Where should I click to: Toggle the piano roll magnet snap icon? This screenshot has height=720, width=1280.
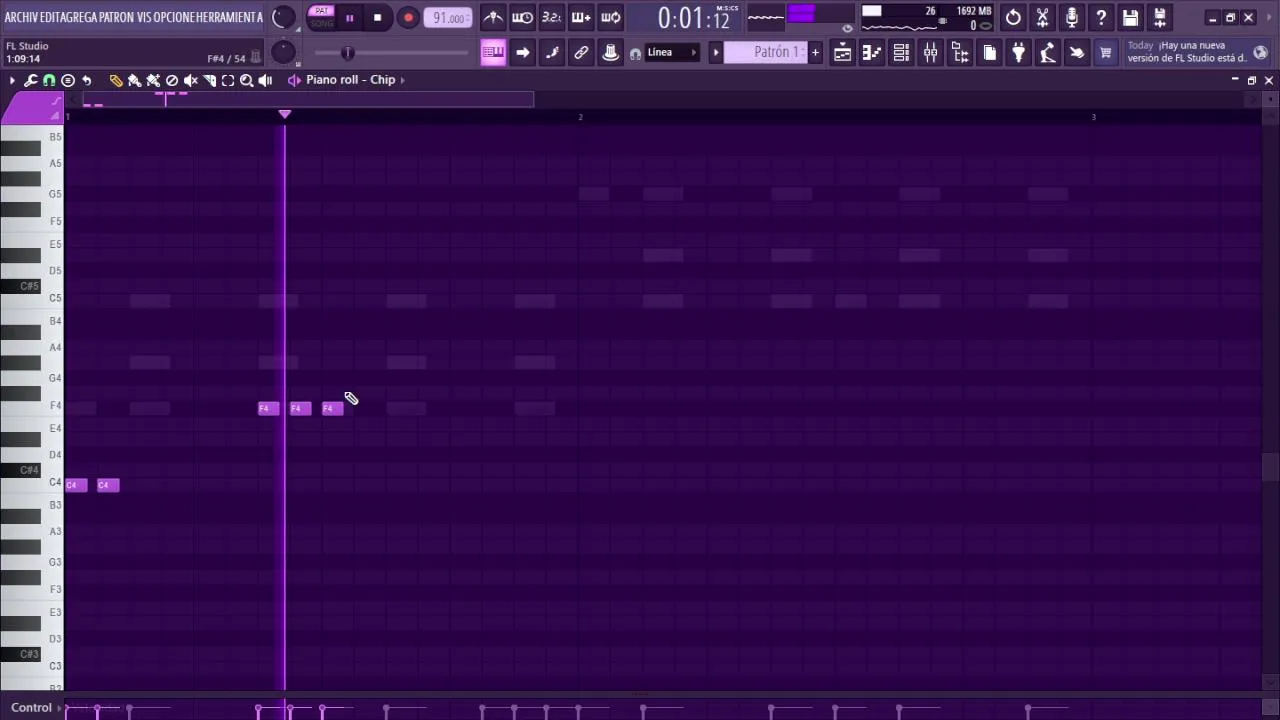pyautogui.click(x=49, y=80)
